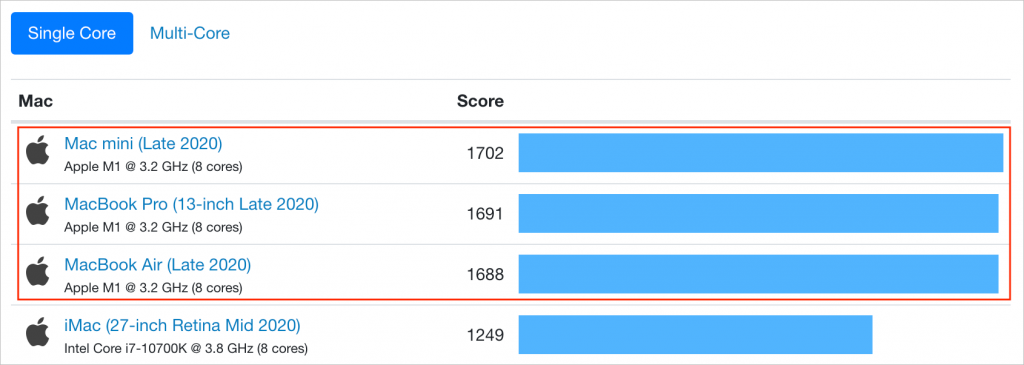Click the MacBook Pro blue score bar
This screenshot has height=365, width=1024.
click(x=758, y=214)
